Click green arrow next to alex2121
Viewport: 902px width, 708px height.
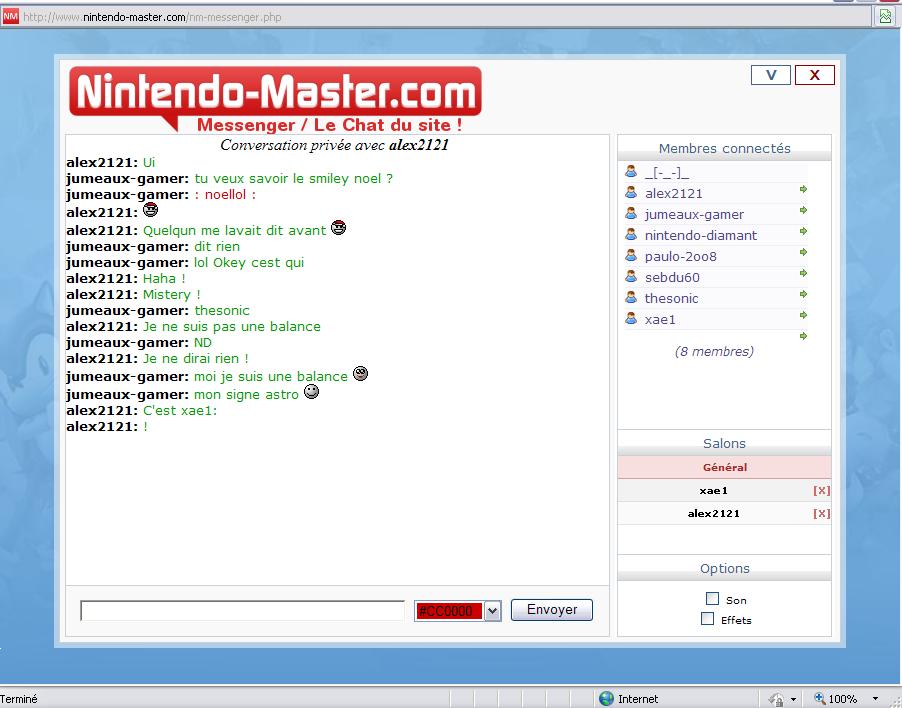coord(804,189)
